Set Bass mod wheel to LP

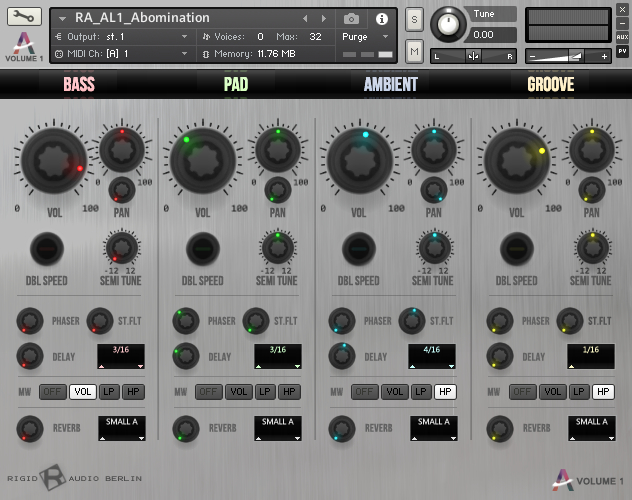109,392
